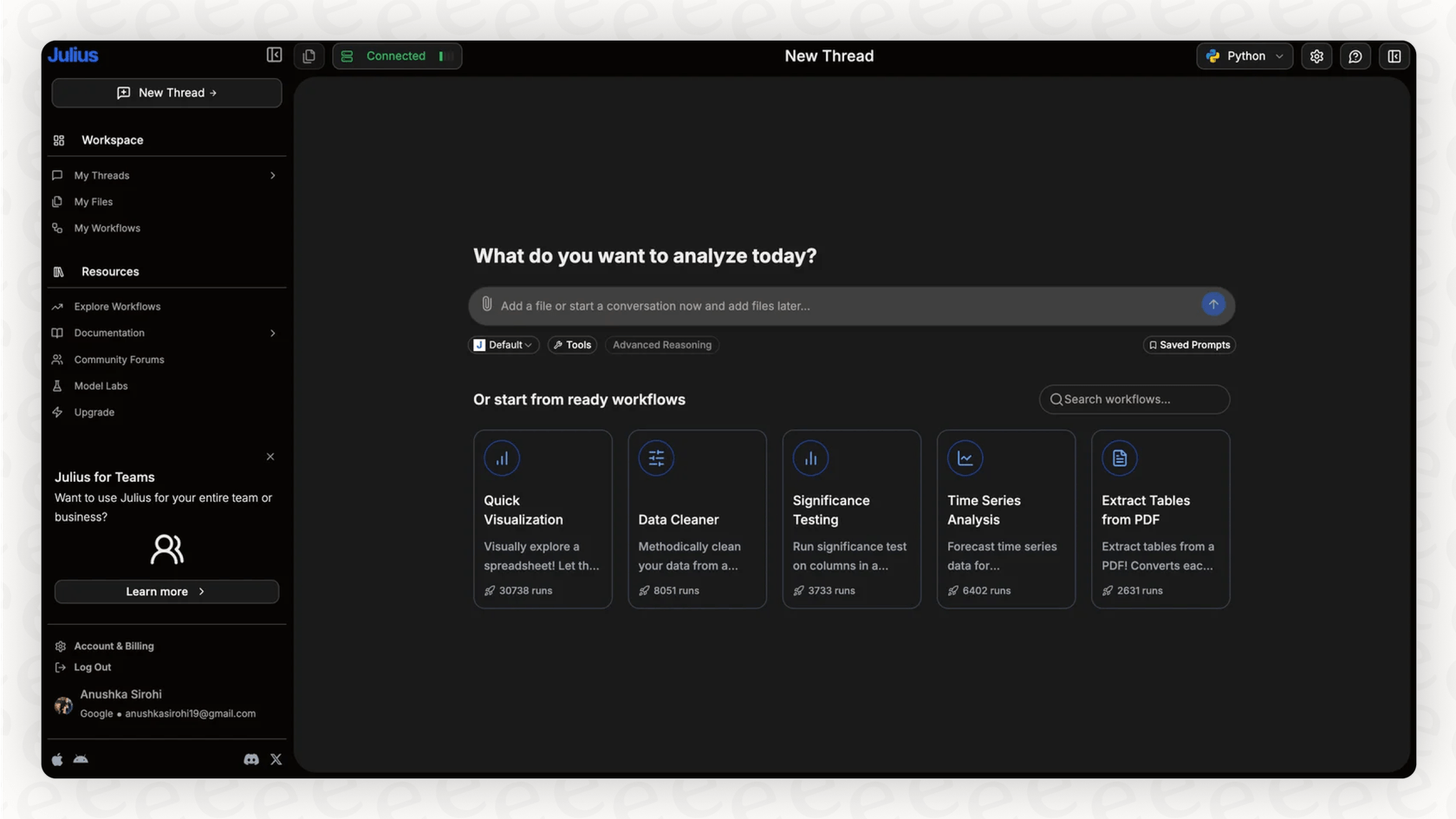This screenshot has height=819, width=1456.
Task: Open Community Forums in the sidebar
Action: [119, 359]
